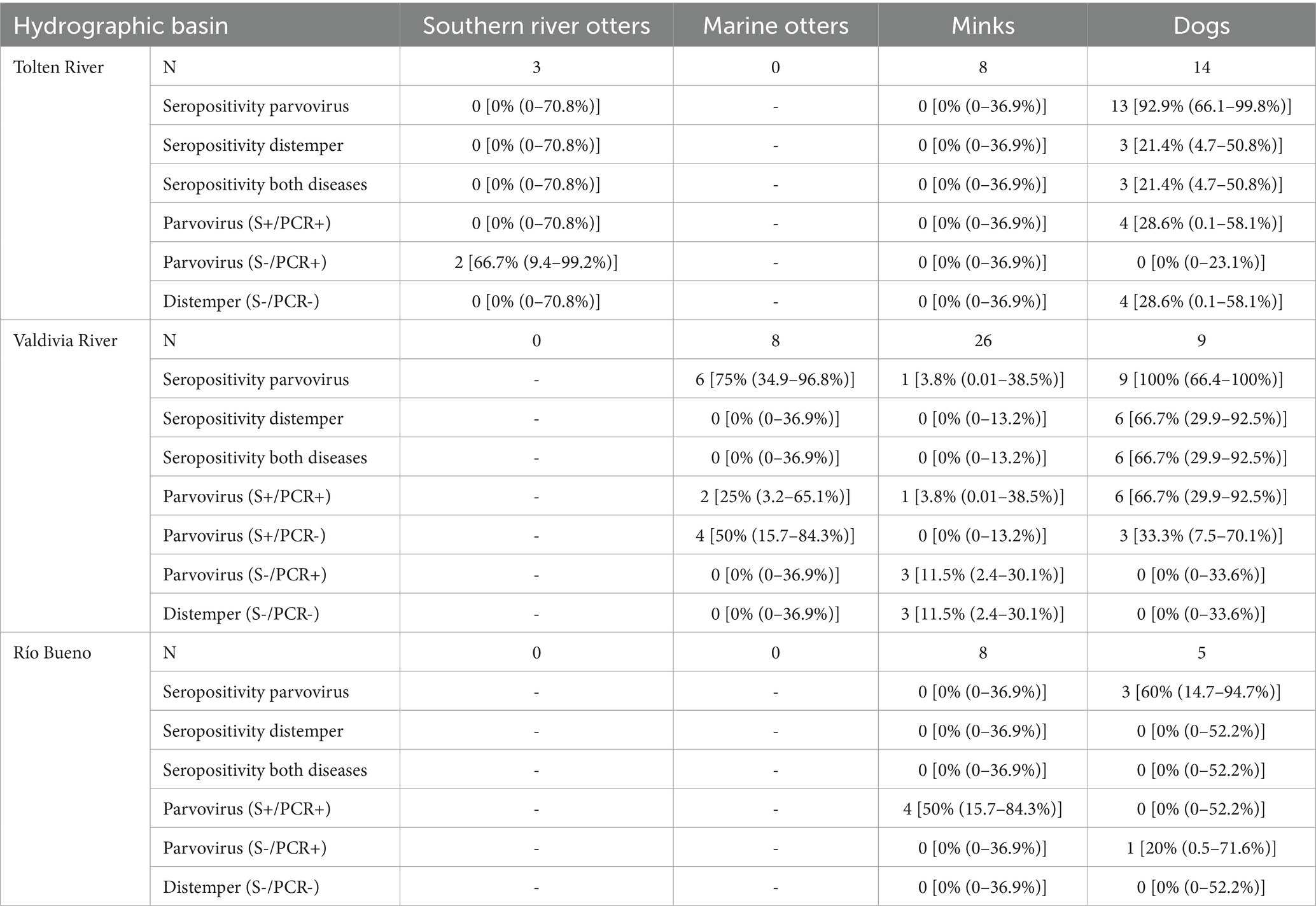Viewport: 1316px width, 917px height.
Task: Select the 1 [20% (0.5–71.6%)] cell
Action: pos(1201,848)
